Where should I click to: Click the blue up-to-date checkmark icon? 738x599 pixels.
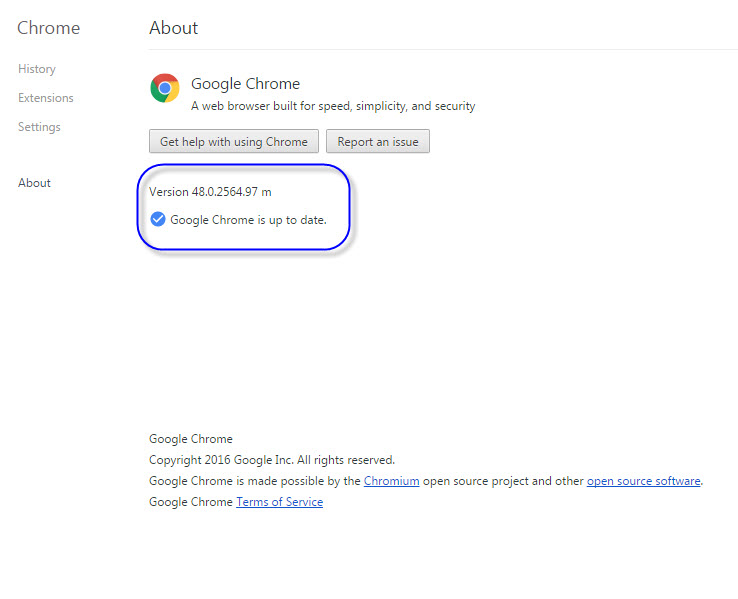[x=158, y=219]
